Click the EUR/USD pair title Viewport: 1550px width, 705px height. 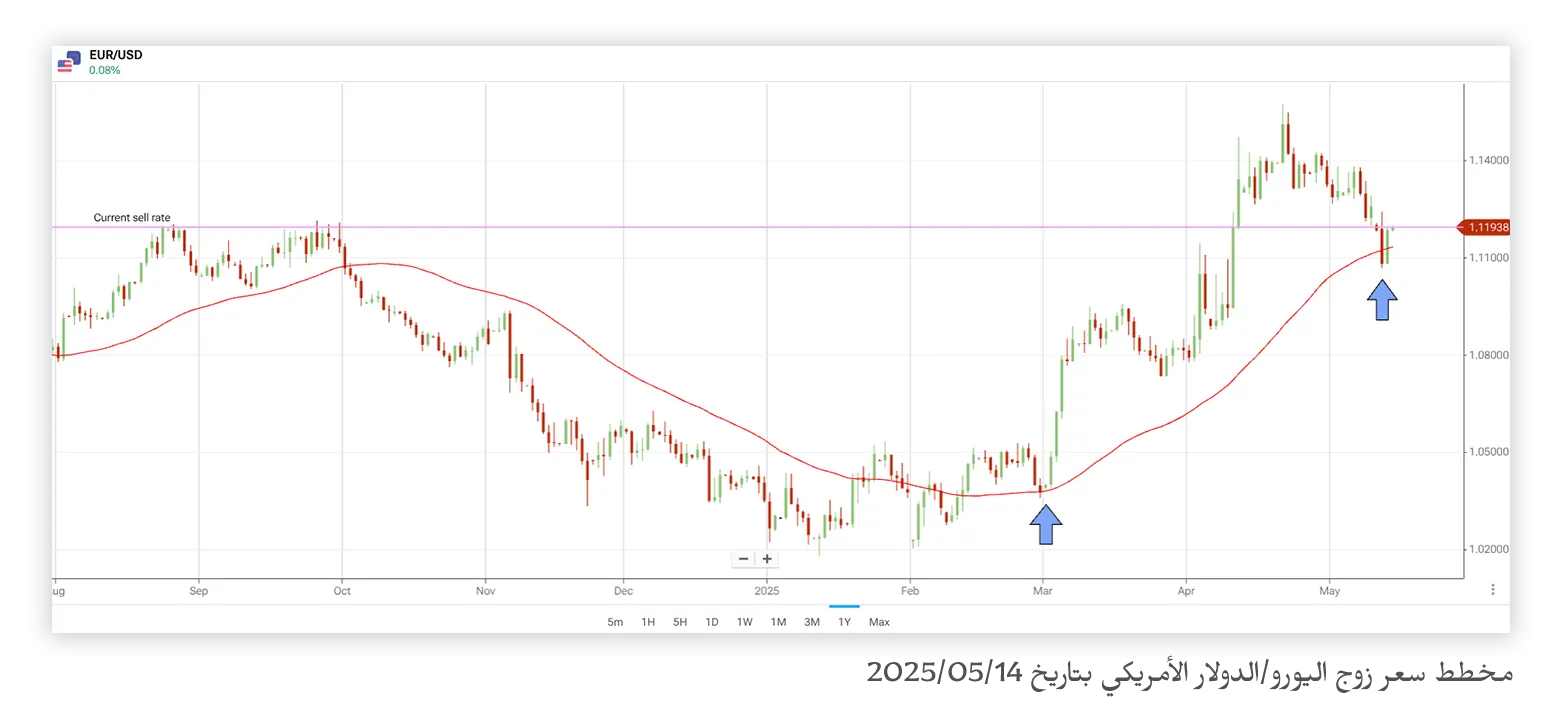pyautogui.click(x=116, y=55)
